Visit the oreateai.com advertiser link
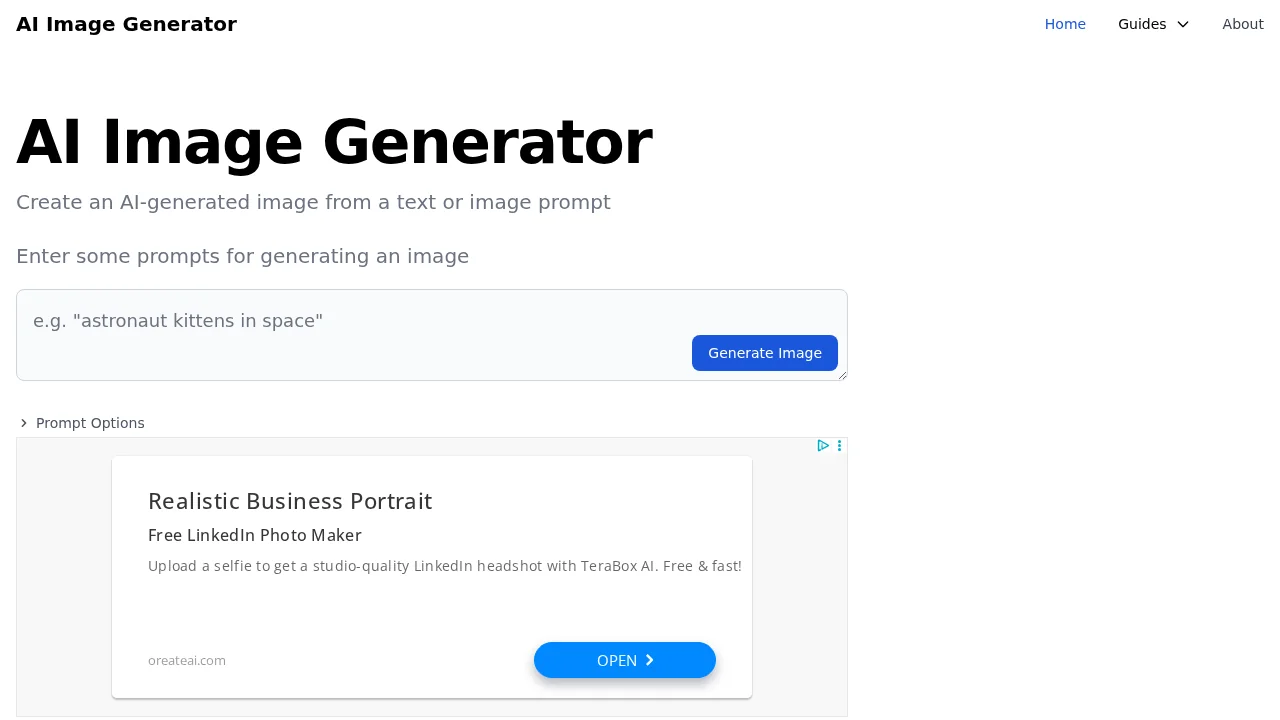This screenshot has height=720, width=1280. (186, 660)
